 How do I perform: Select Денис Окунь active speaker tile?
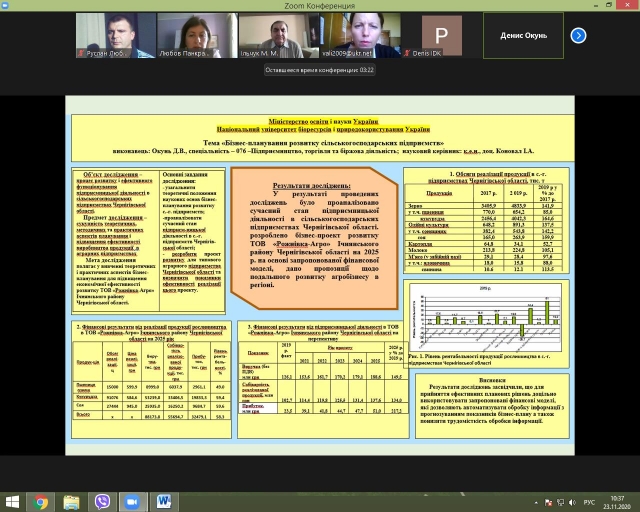pos(523,36)
